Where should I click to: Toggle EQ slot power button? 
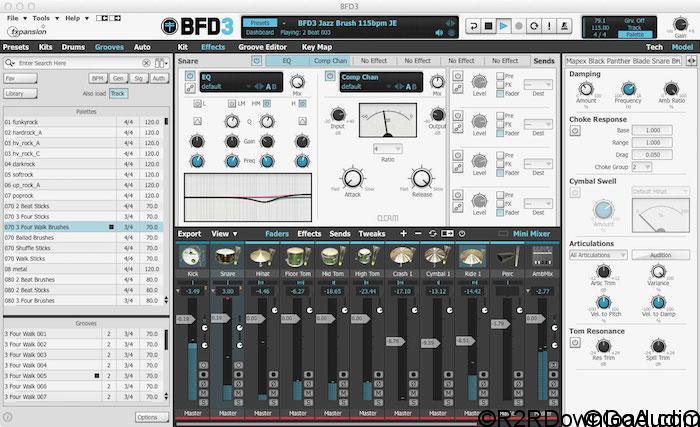(x=190, y=76)
